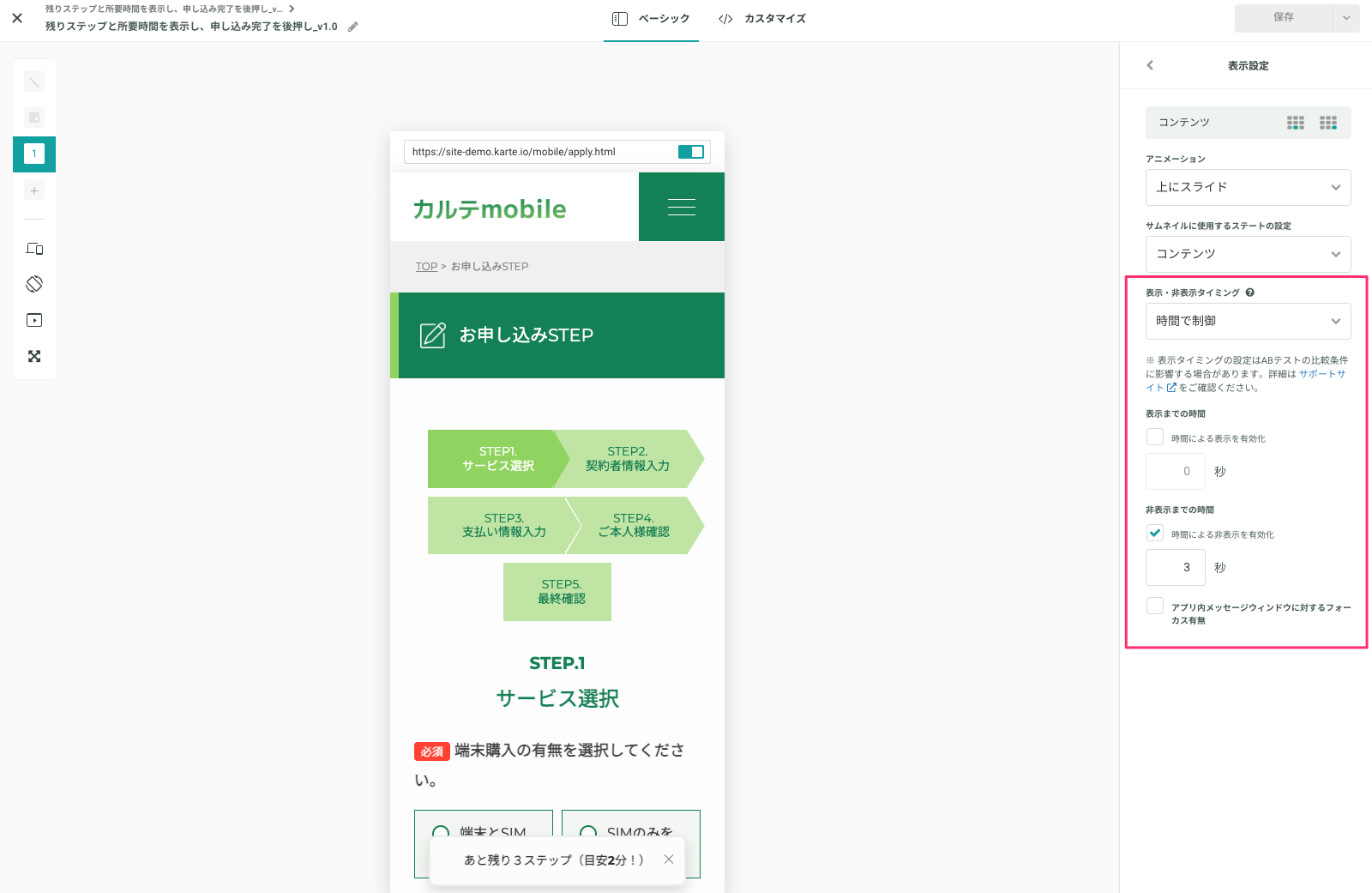Click the 保存 button

click(1284, 18)
